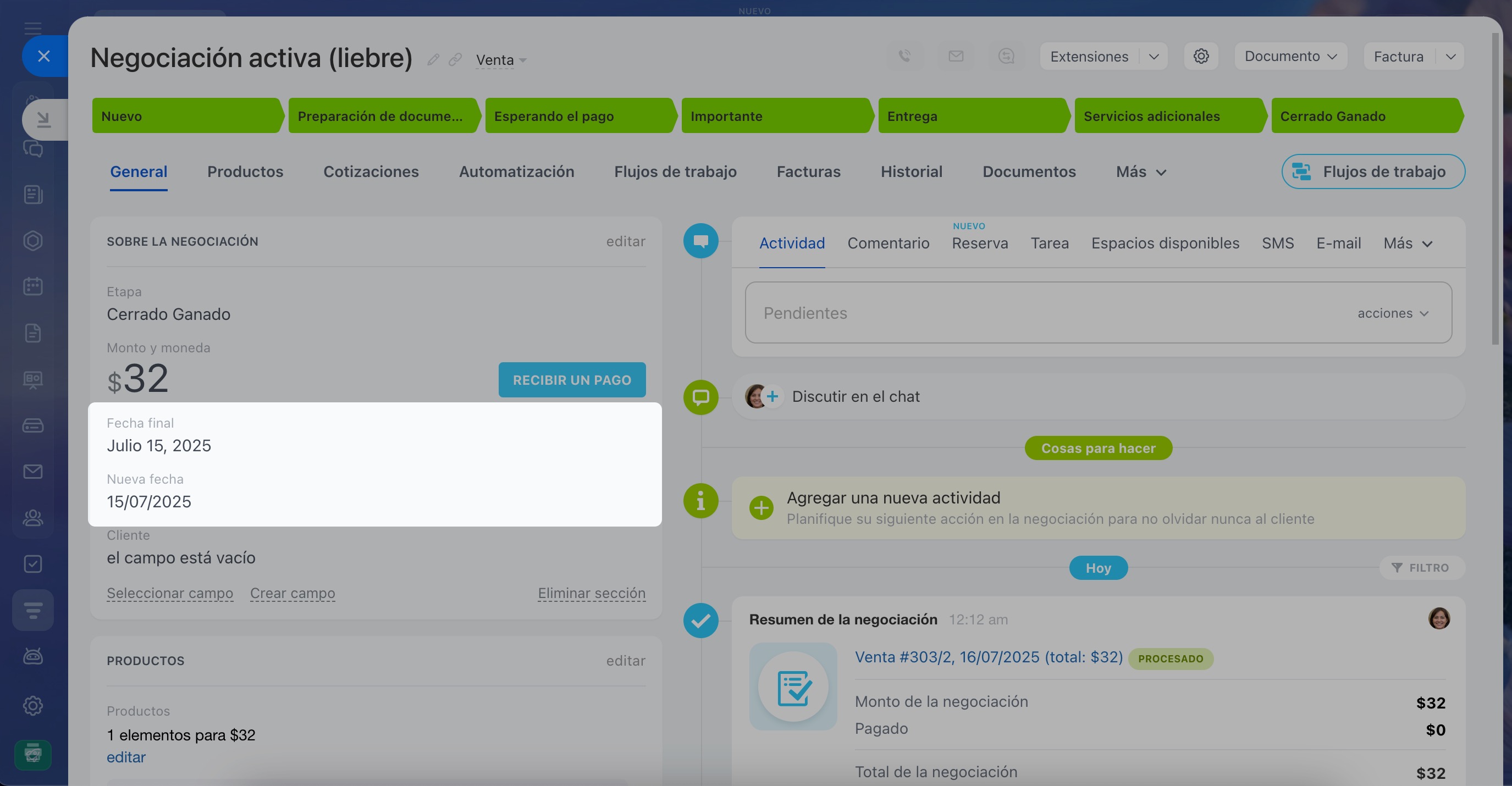Select the Tarea timeline tab
The height and width of the screenshot is (786, 1512).
[x=1050, y=243]
